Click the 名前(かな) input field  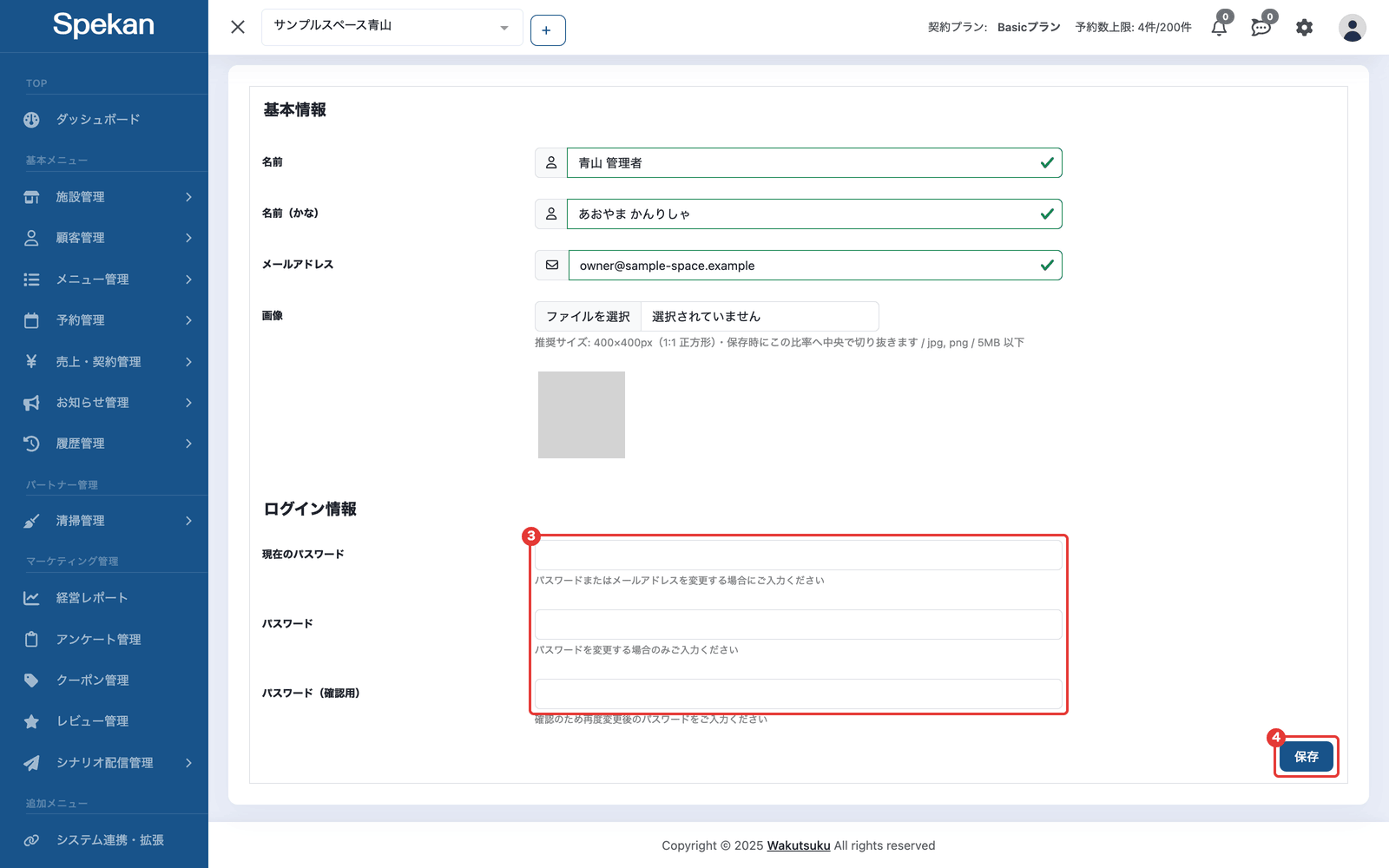coord(814,214)
